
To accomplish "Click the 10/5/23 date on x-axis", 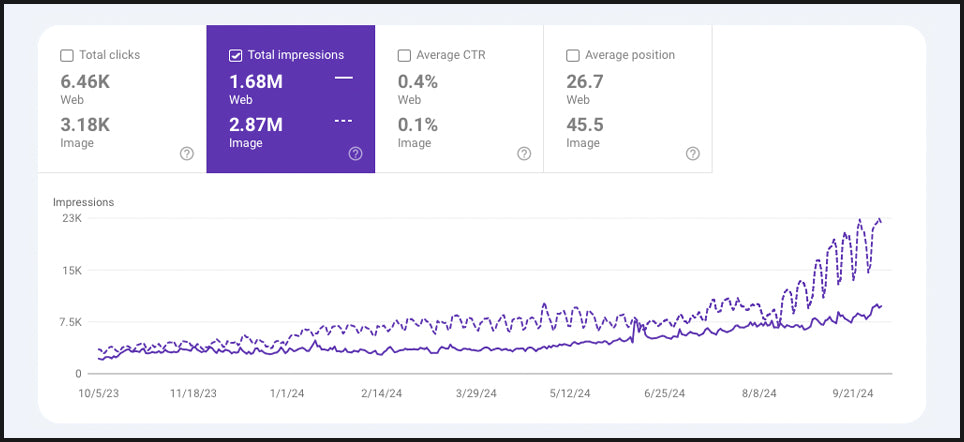I will tap(98, 394).
